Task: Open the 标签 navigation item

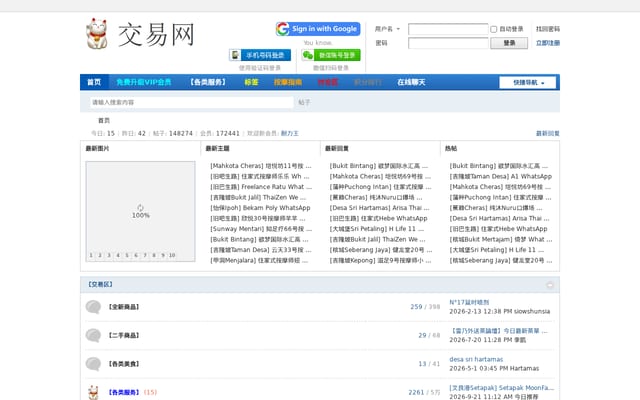Action: click(x=251, y=82)
